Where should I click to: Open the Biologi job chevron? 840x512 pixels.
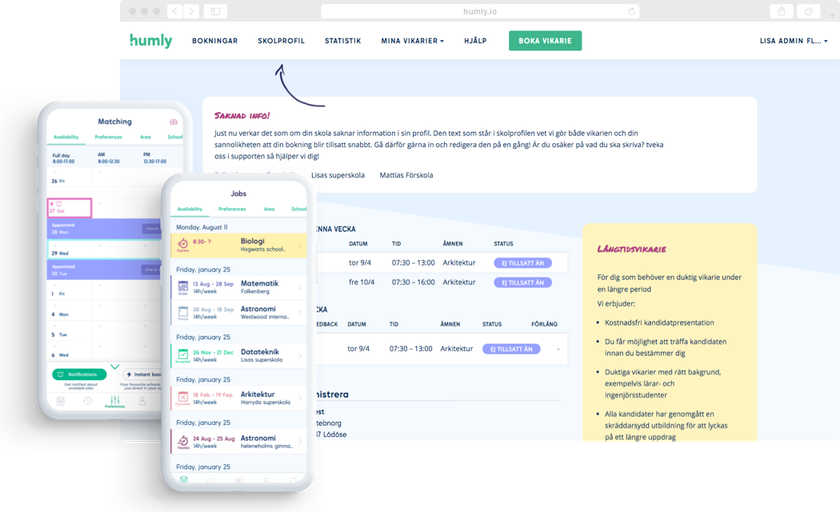point(300,246)
